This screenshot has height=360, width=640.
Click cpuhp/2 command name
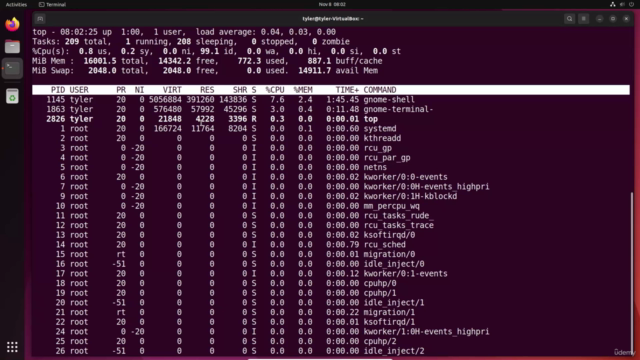380,341
